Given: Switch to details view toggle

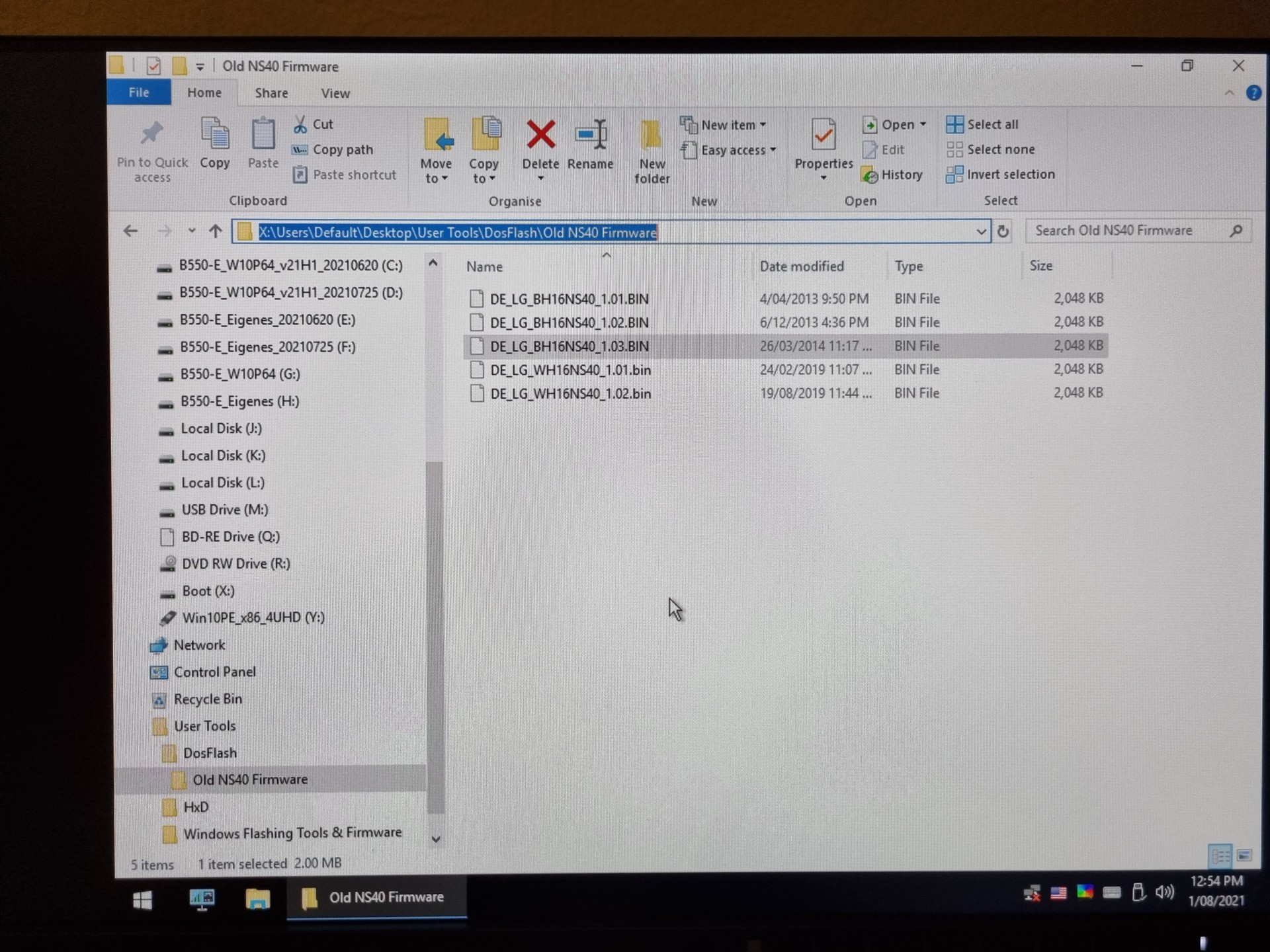Looking at the screenshot, I should (x=1220, y=856).
